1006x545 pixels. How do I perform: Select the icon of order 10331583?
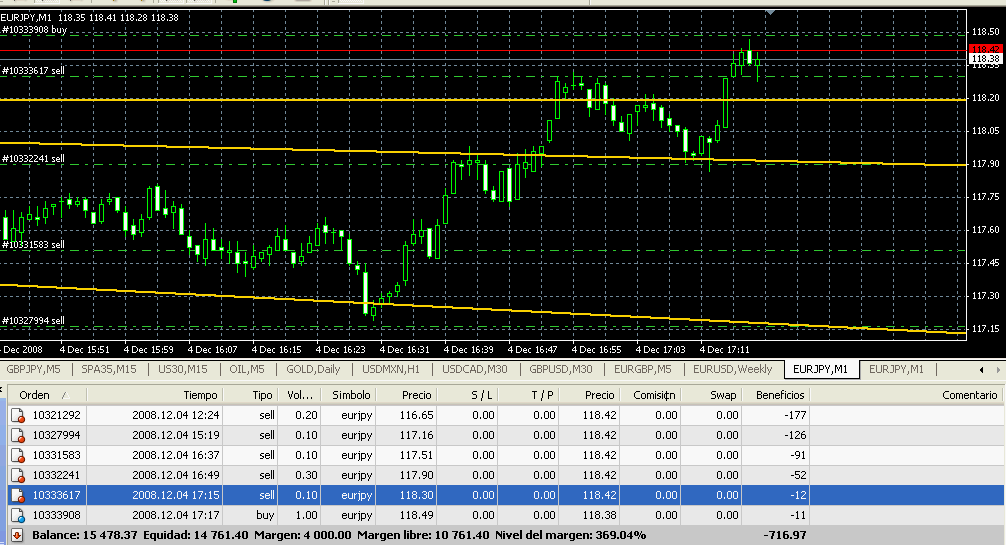(17, 454)
